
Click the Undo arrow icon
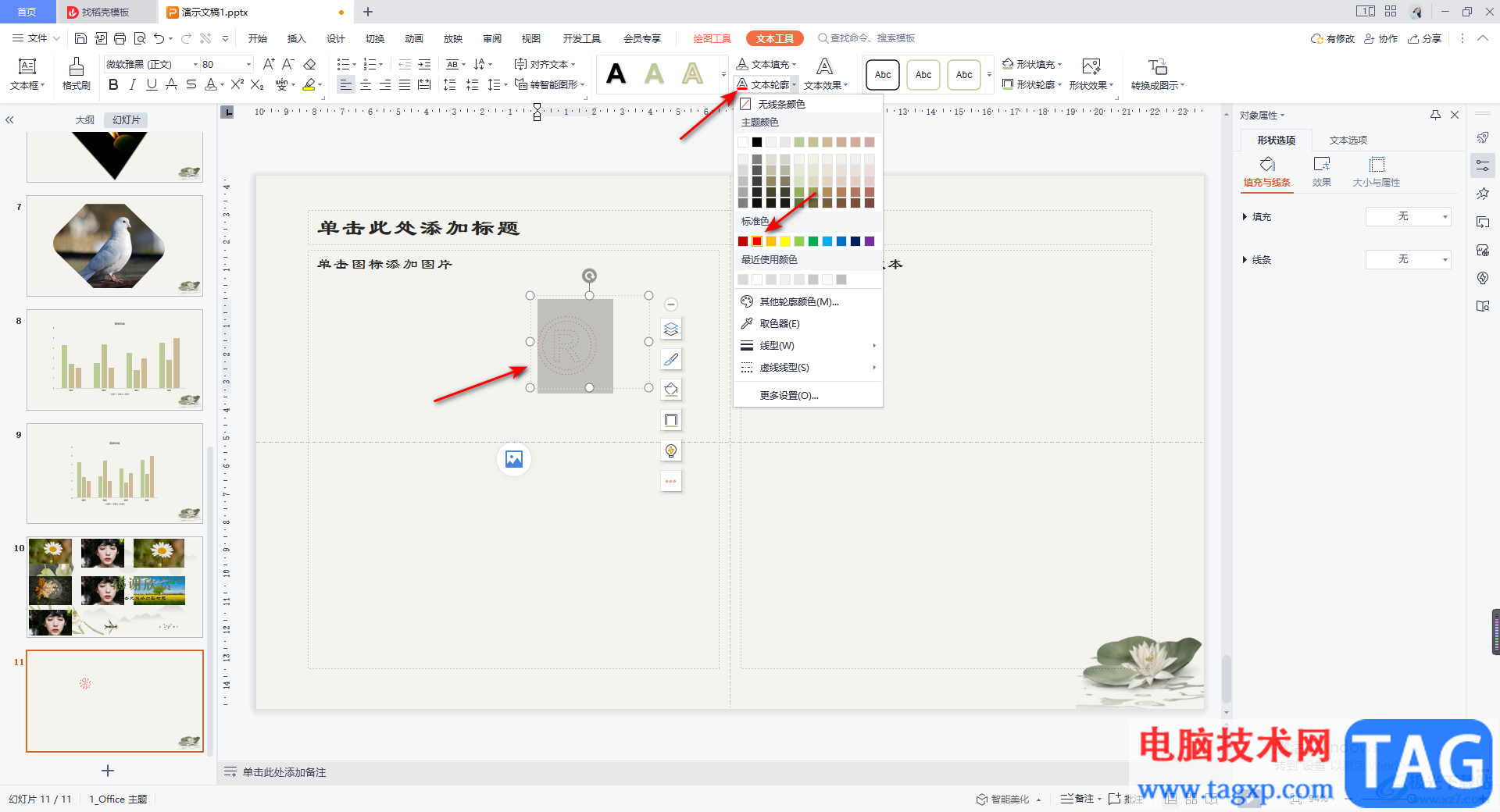point(159,38)
